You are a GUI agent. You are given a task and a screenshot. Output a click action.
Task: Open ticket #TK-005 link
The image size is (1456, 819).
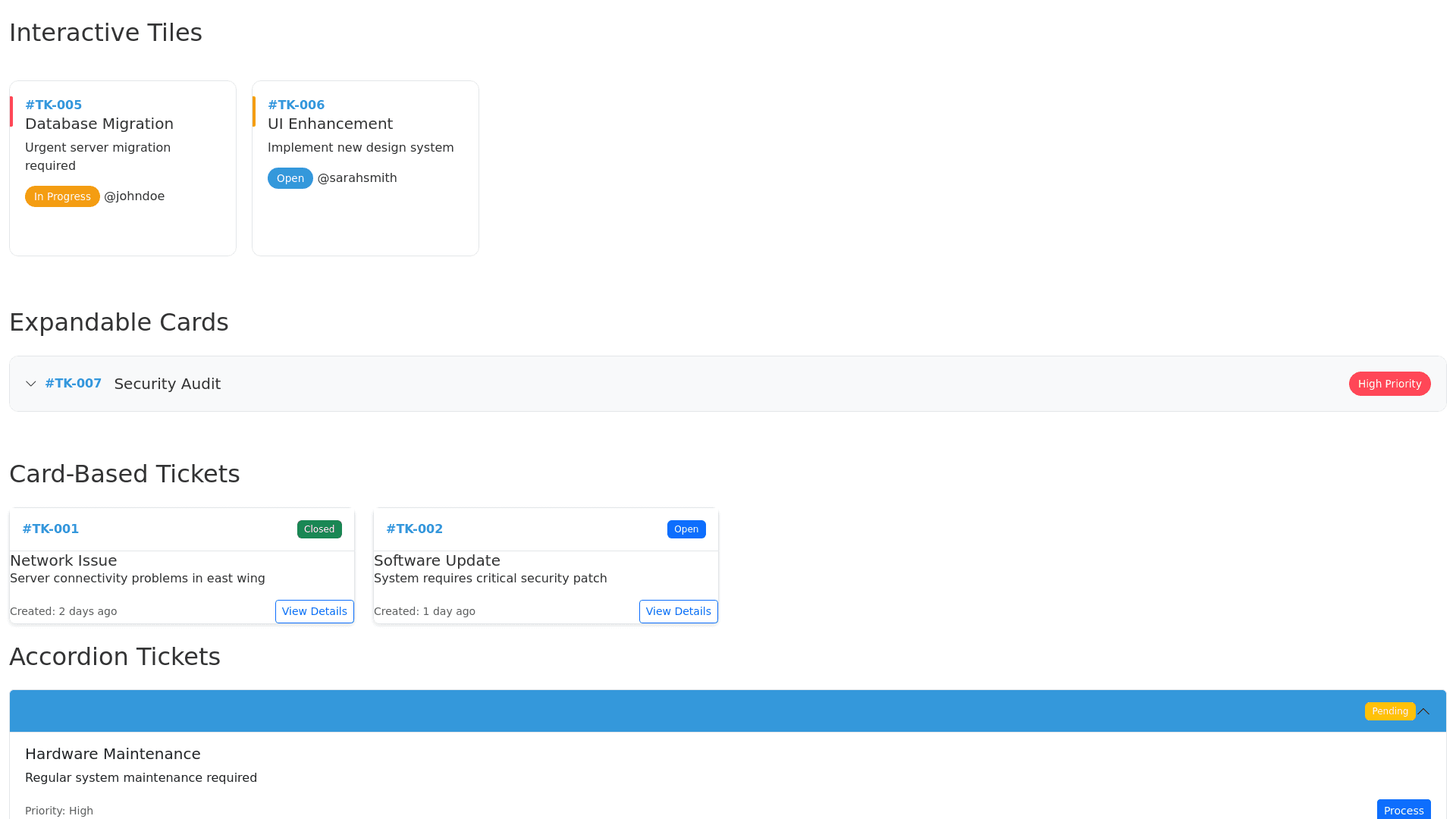pyautogui.click(x=53, y=105)
